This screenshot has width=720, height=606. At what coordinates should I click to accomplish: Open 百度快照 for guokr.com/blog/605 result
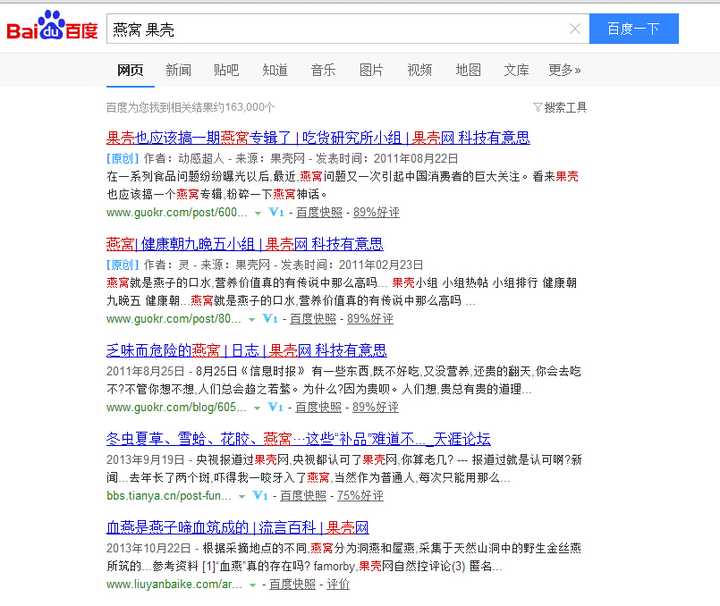(x=318, y=408)
